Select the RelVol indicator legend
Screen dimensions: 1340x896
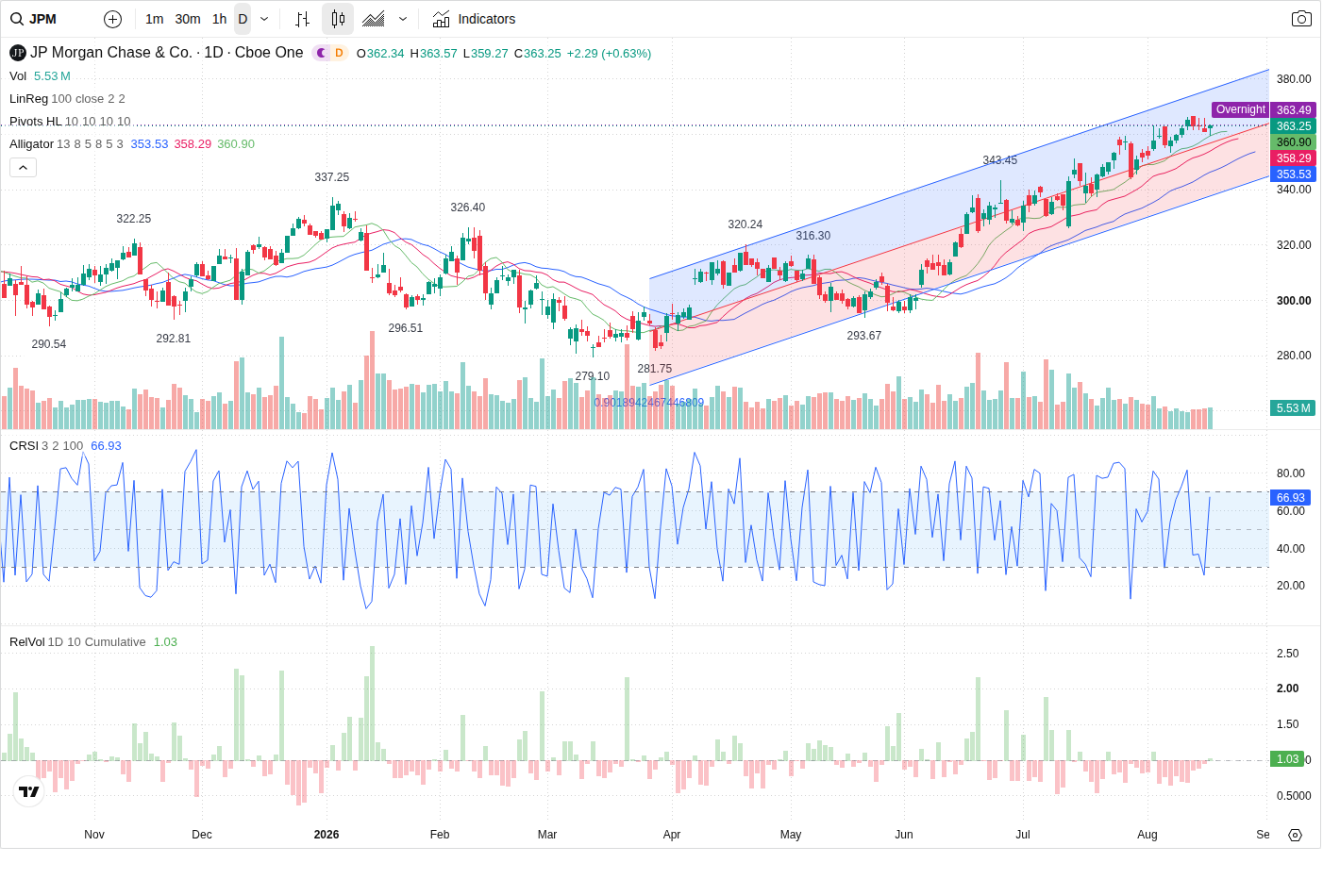point(27,642)
